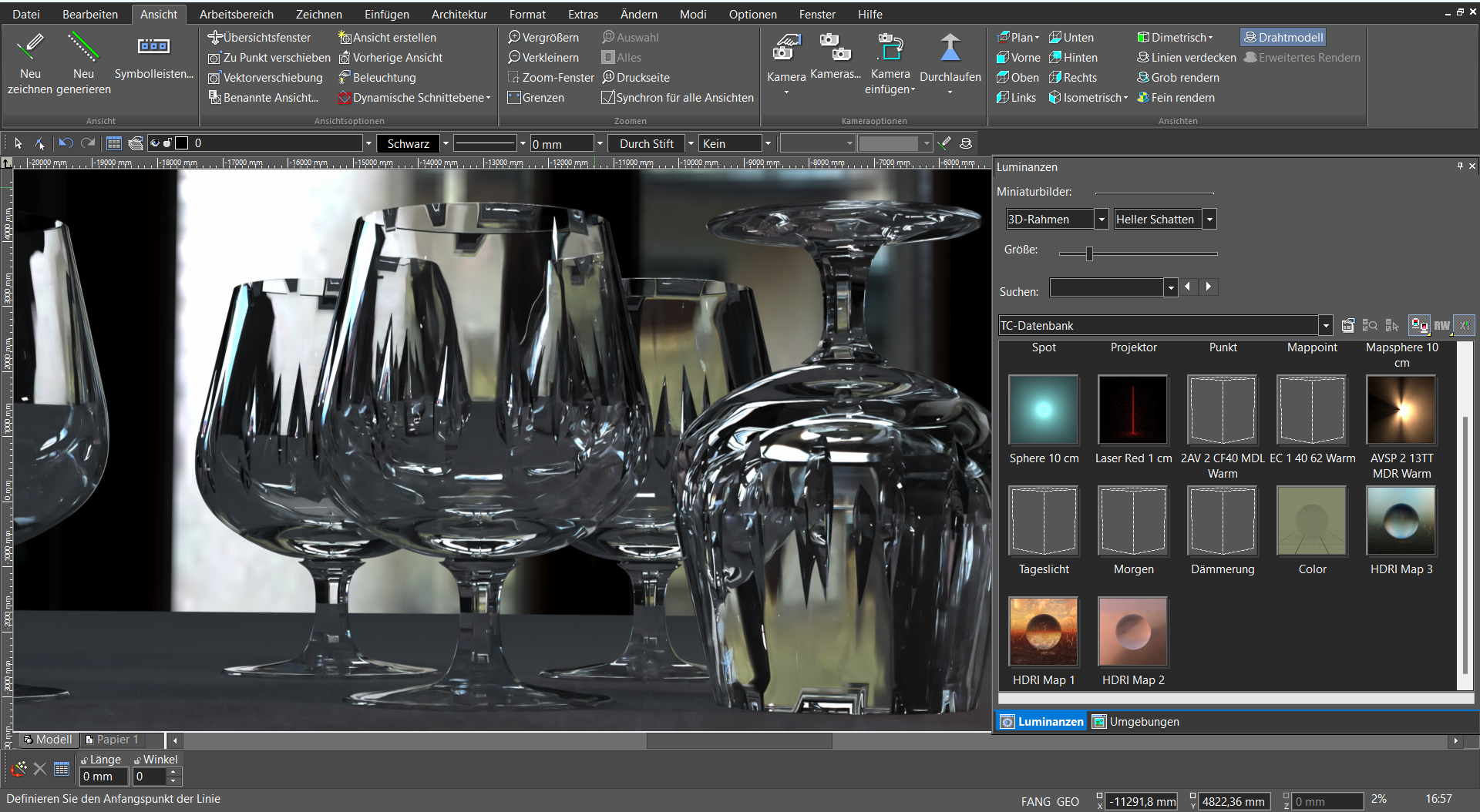Toggle the FANG snap status indicator
1480x812 pixels.
click(1035, 801)
